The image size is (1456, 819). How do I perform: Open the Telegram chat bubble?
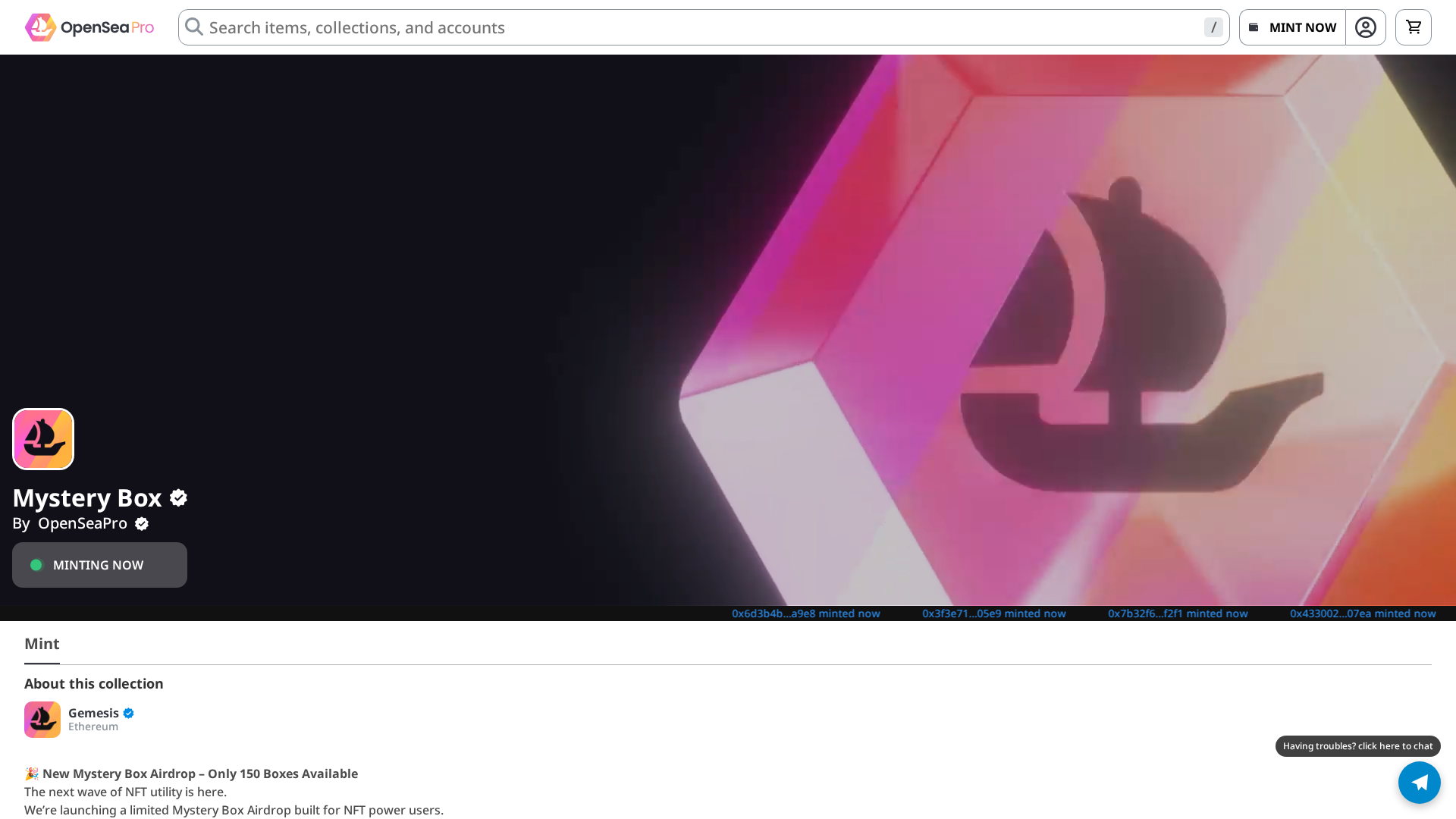point(1420,783)
